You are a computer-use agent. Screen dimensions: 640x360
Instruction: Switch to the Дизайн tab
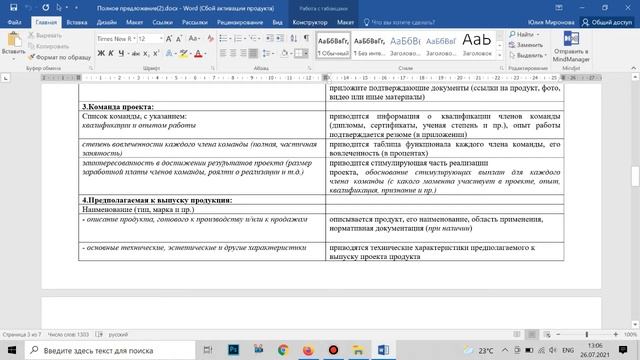pyautogui.click(x=107, y=22)
